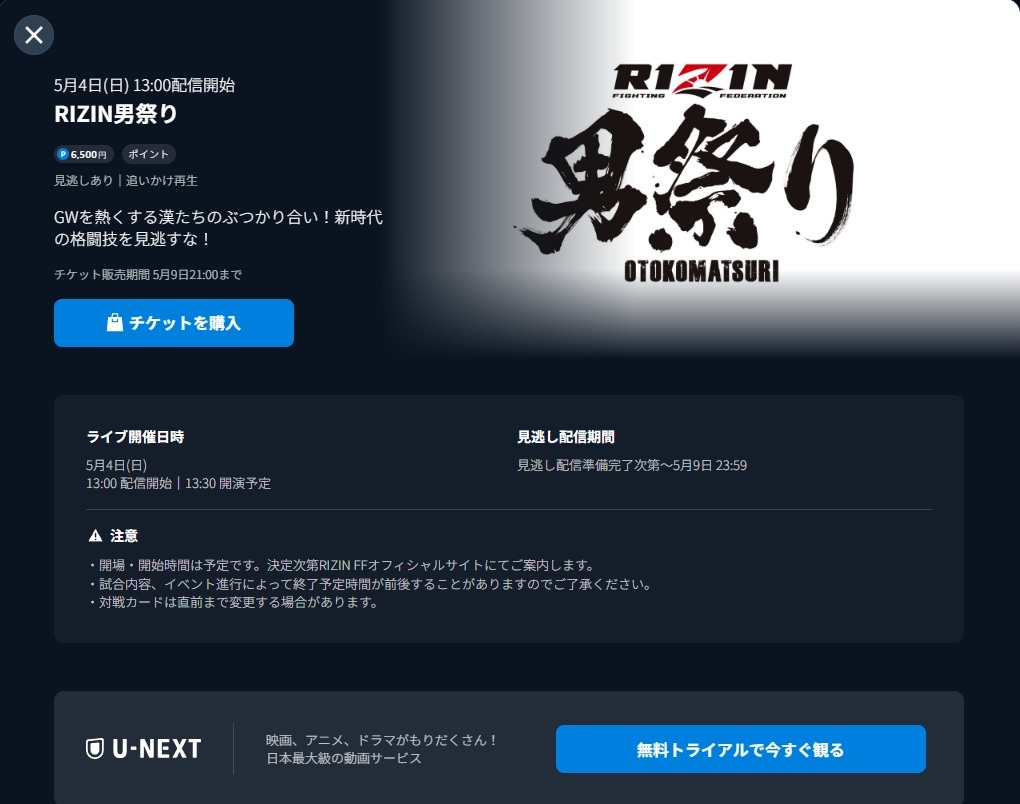Click the 5月4日(日) 13:00配信開始 date line
Viewport: 1020px width, 804px height.
click(144, 85)
